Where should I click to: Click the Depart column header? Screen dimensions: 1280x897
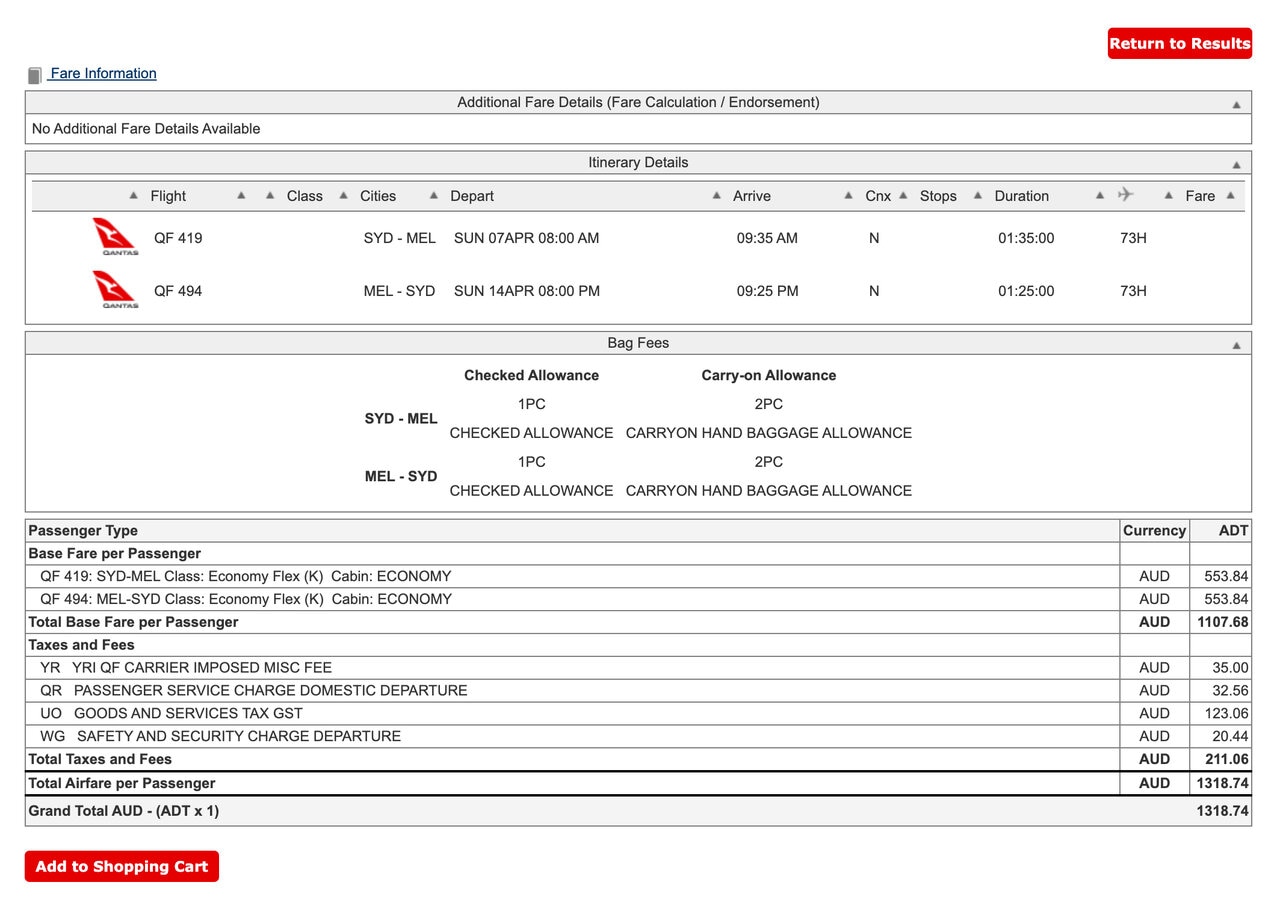click(472, 196)
